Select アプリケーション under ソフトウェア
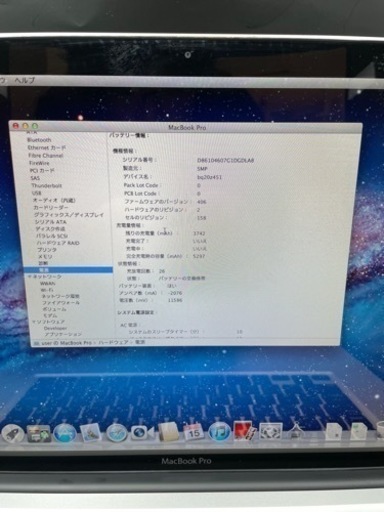This screenshot has height=512, width=384. pos(63,334)
